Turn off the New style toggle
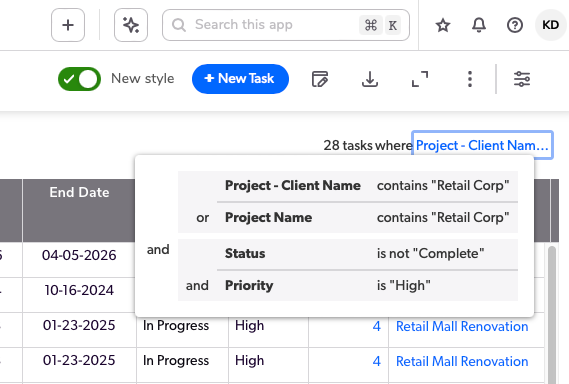Image resolution: width=569 pixels, height=384 pixels. [79, 79]
